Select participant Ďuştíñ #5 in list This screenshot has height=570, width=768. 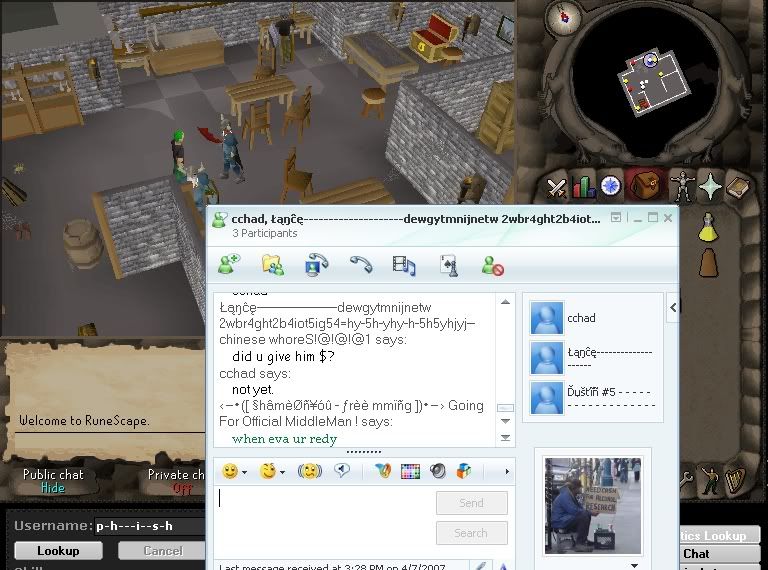[595, 398]
